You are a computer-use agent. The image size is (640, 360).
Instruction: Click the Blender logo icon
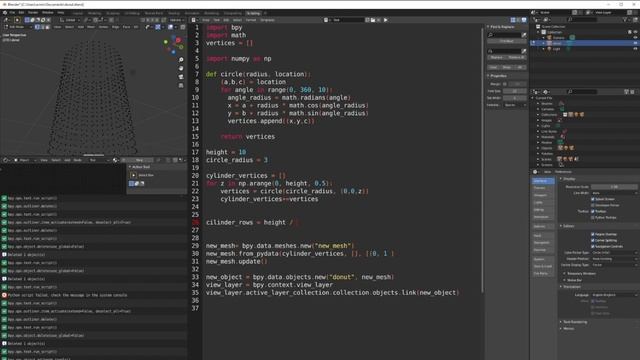click(4, 13)
